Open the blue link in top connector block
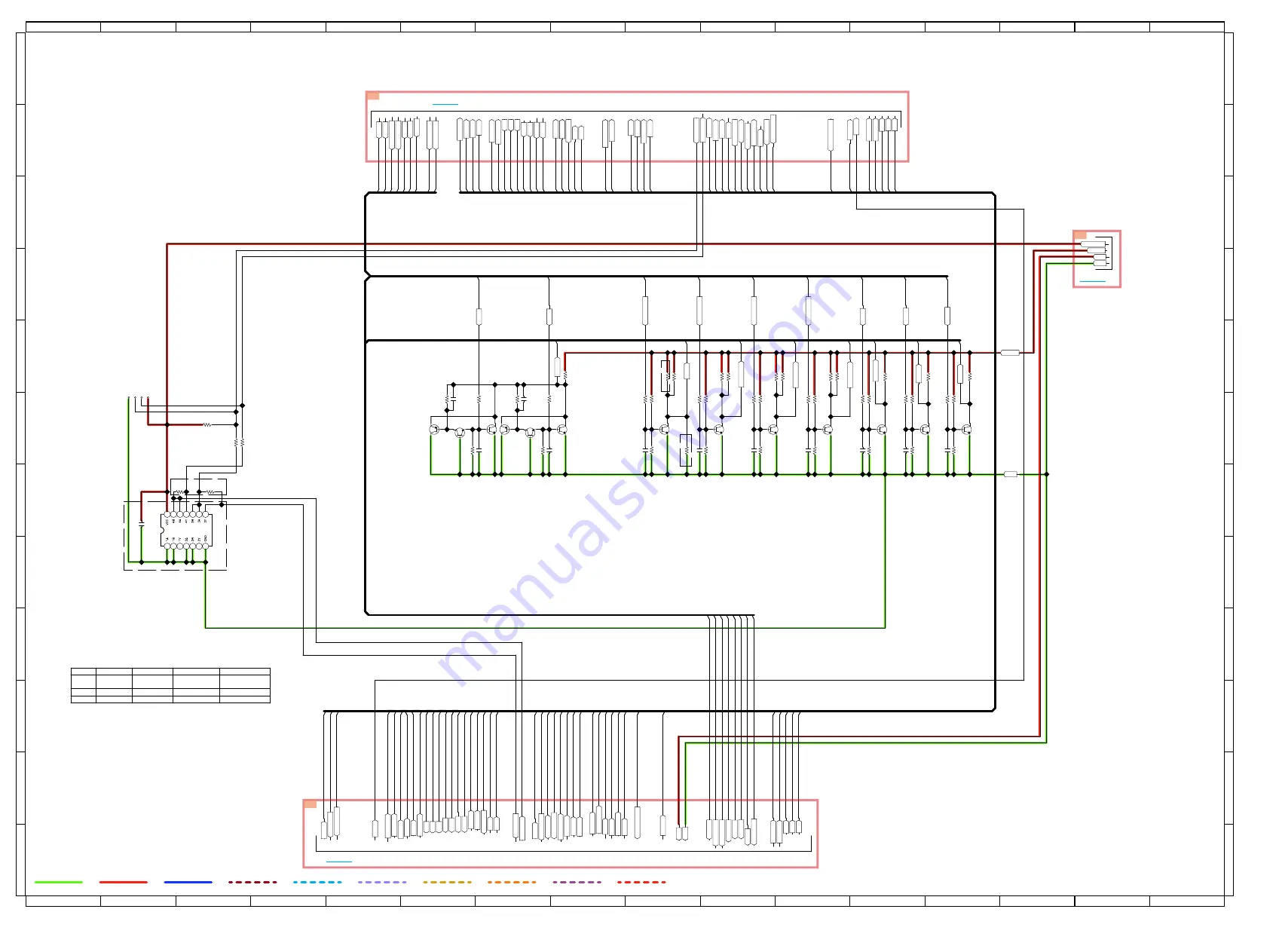1282x952 pixels. point(445,104)
